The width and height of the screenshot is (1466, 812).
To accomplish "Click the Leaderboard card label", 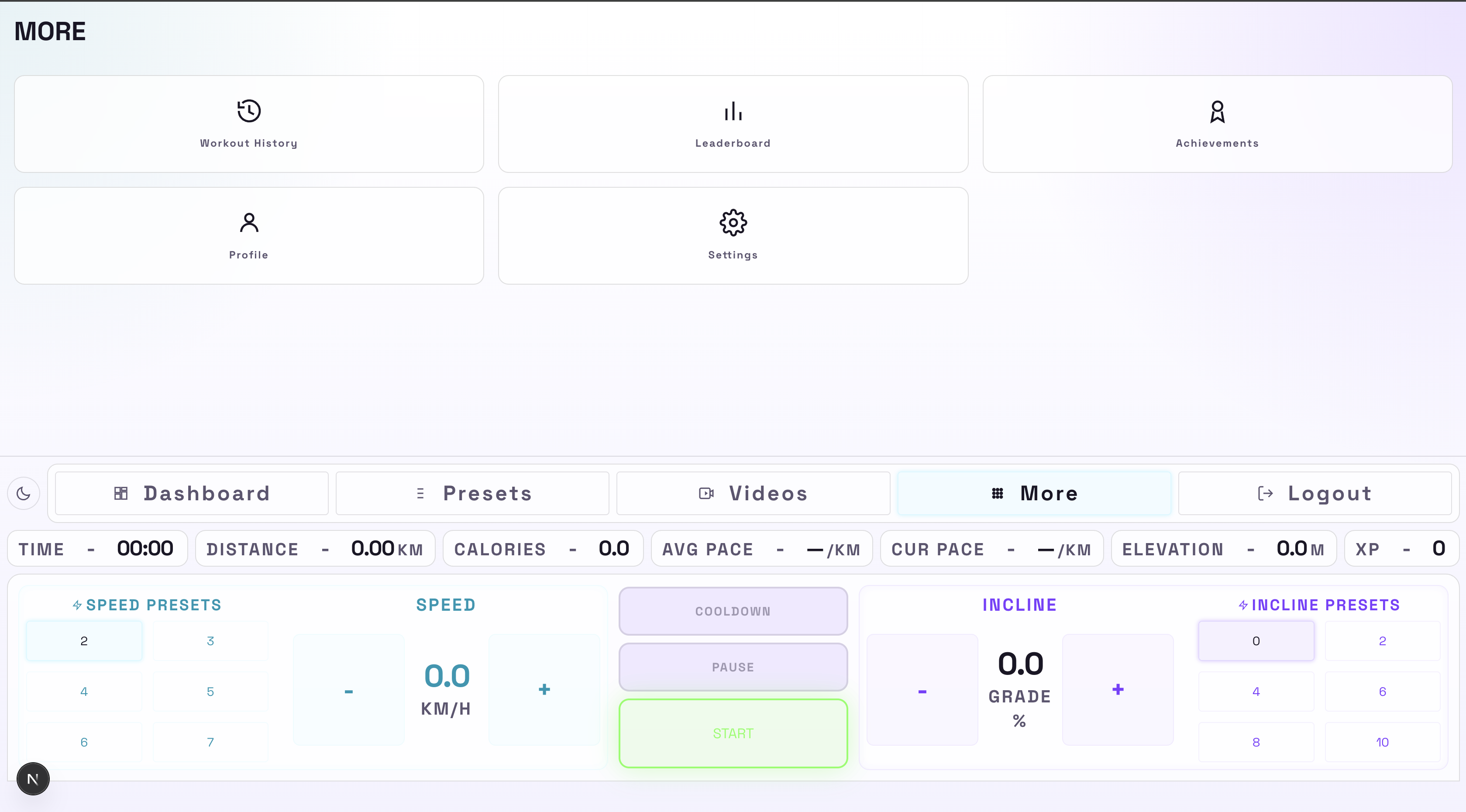I will [733, 143].
